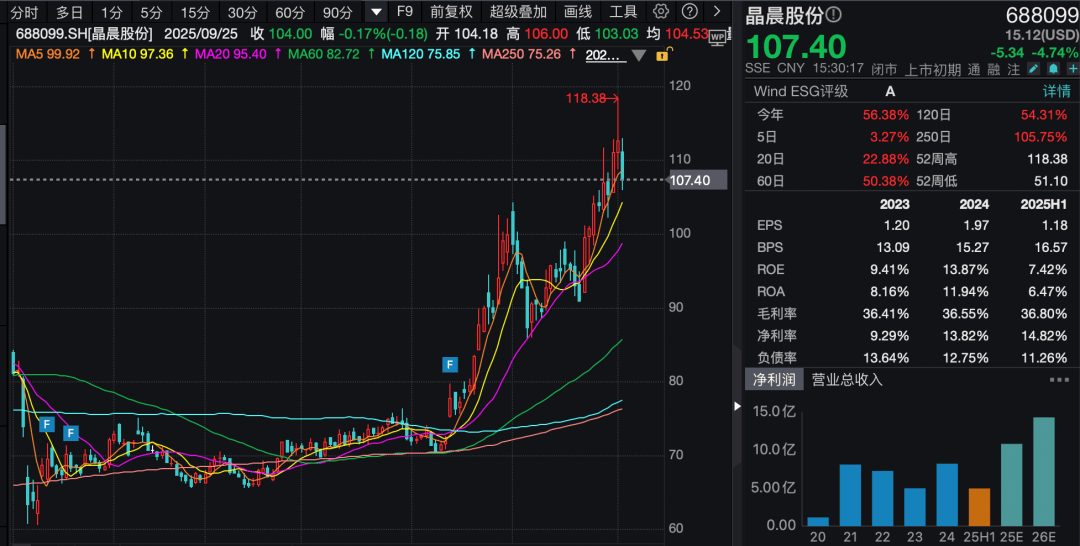This screenshot has width=1080, height=546.
Task: Open more options ellipsis in profit panel
Action: 1059,380
